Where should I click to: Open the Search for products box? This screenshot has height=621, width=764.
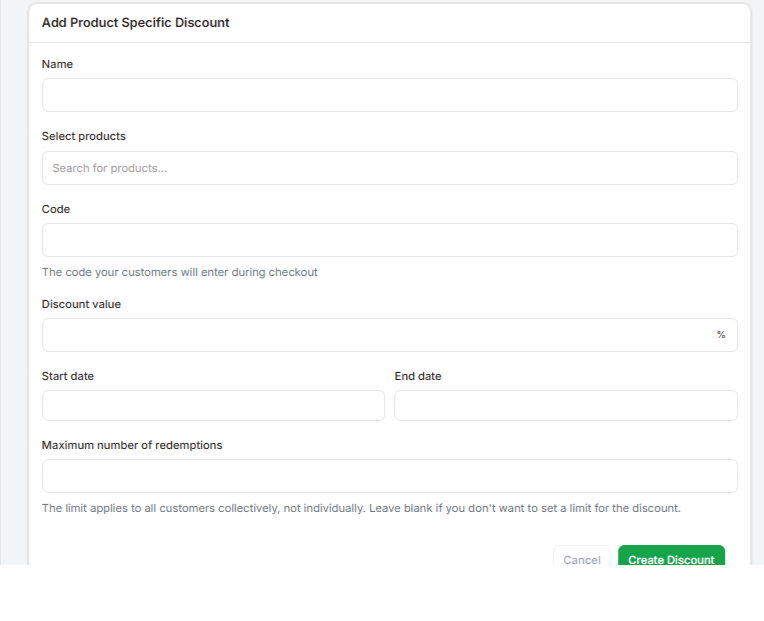pos(389,168)
